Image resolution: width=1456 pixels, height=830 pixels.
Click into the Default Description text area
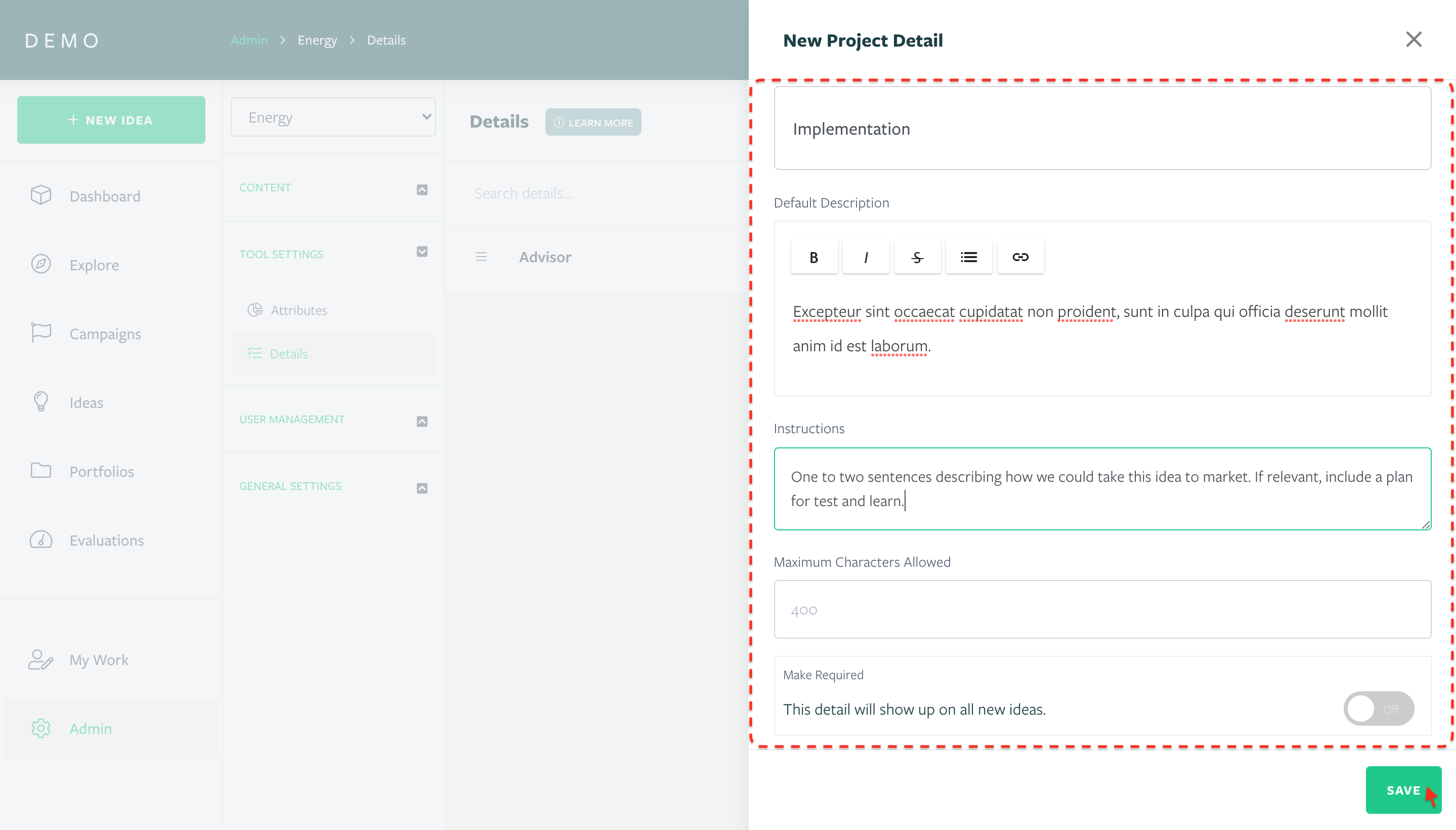tap(1102, 329)
